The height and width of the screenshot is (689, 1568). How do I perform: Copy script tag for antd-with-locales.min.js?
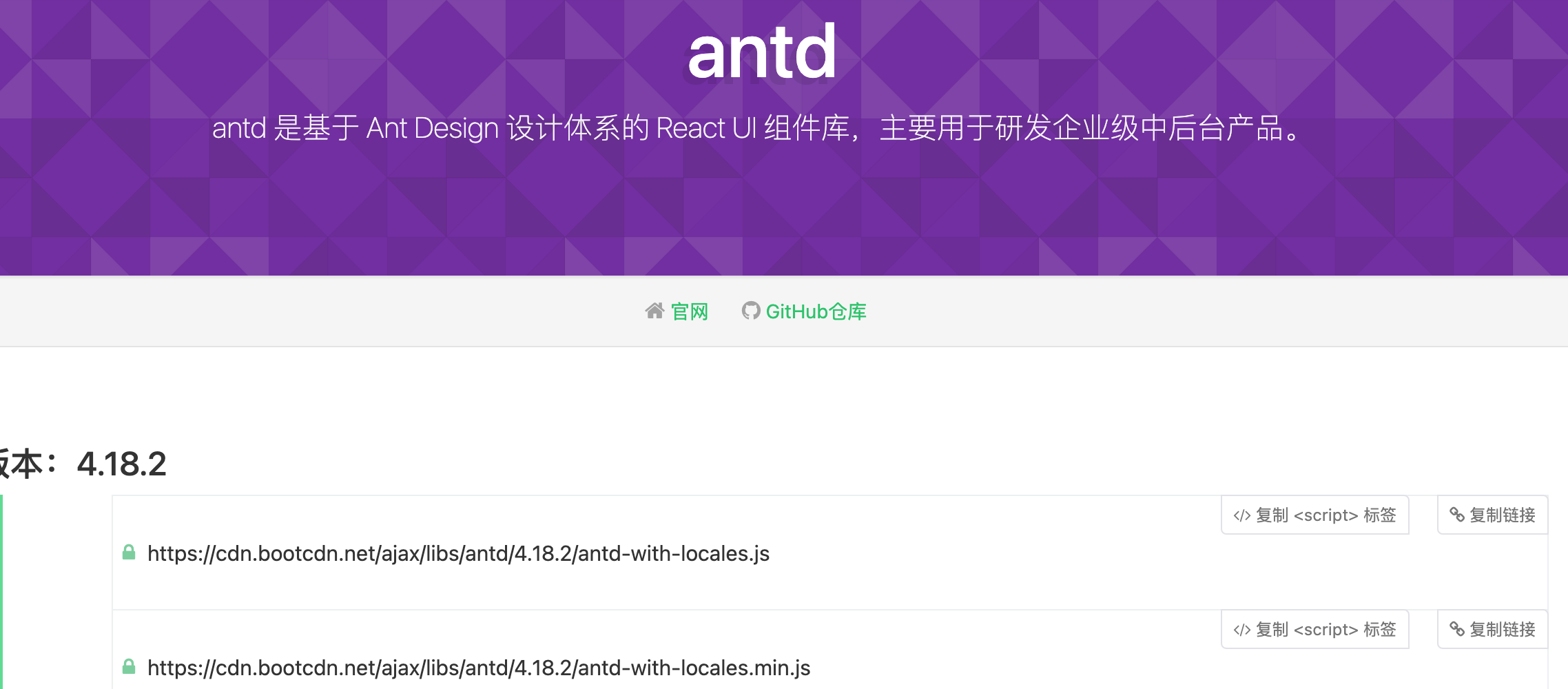pos(1315,629)
